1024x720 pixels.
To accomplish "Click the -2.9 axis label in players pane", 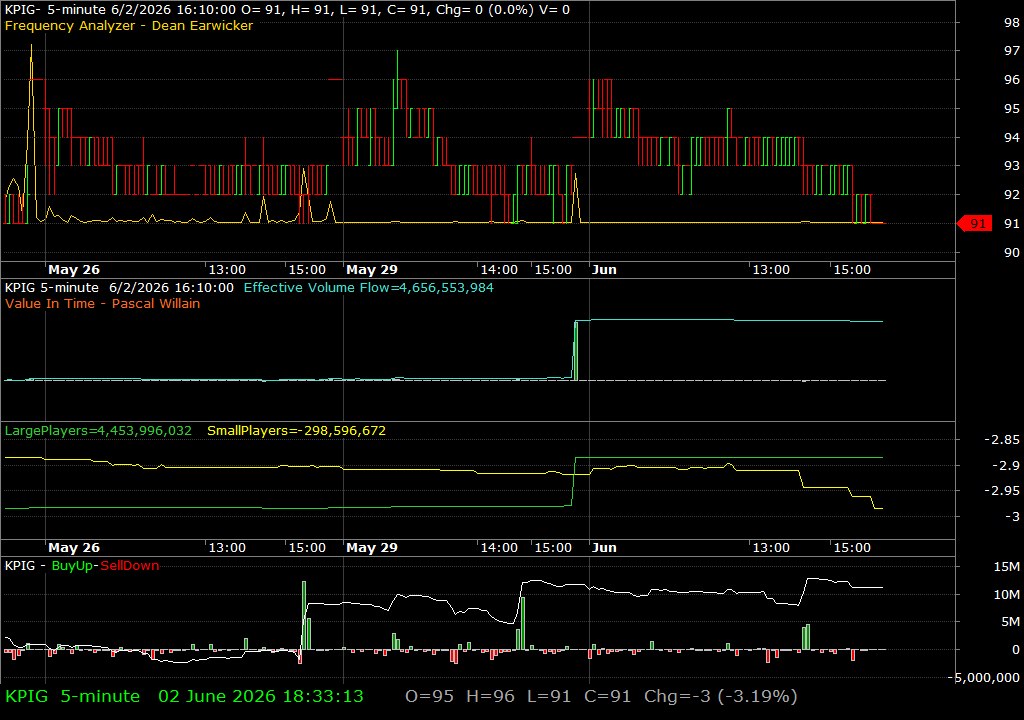I will [1005, 465].
